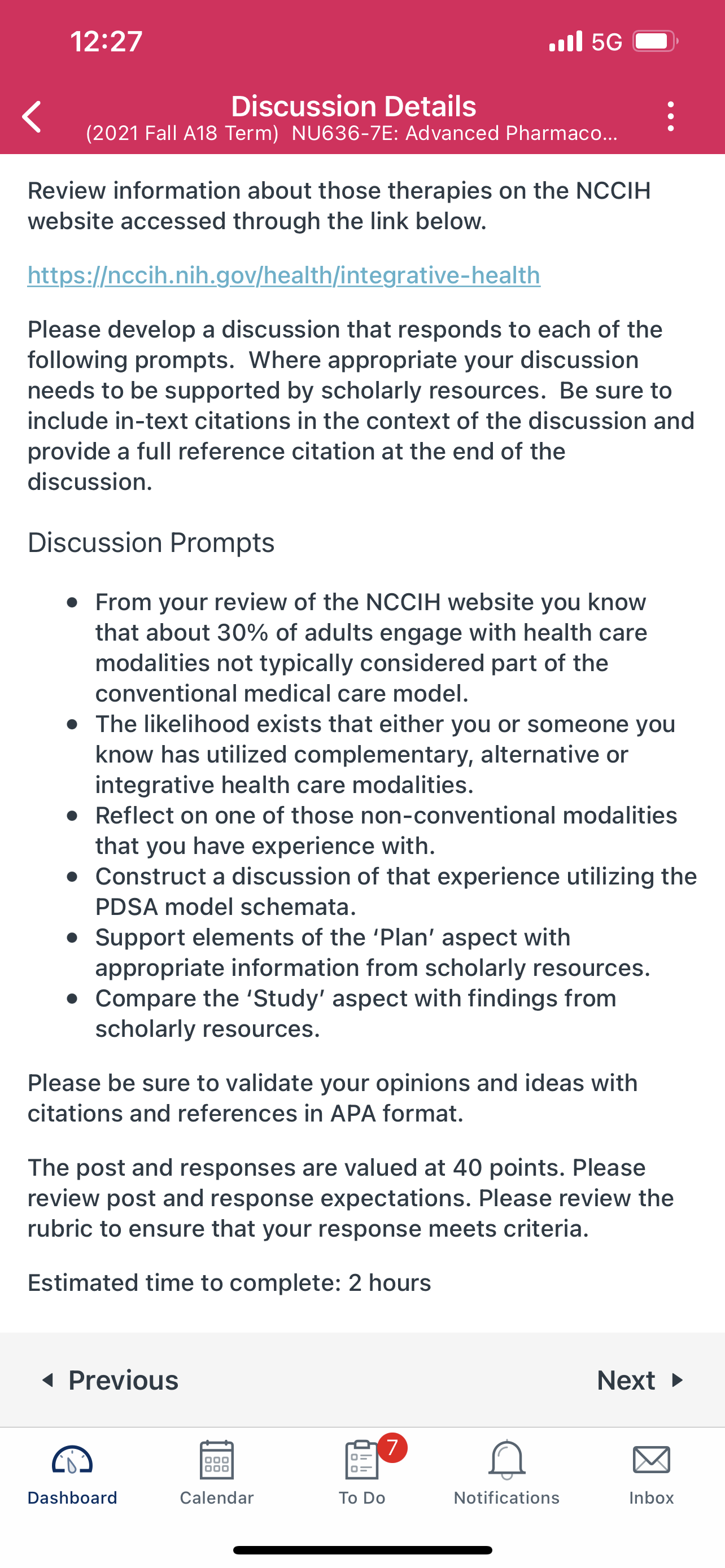The image size is (725, 1568).
Task: Open the three-dot options menu
Action: [x=670, y=116]
